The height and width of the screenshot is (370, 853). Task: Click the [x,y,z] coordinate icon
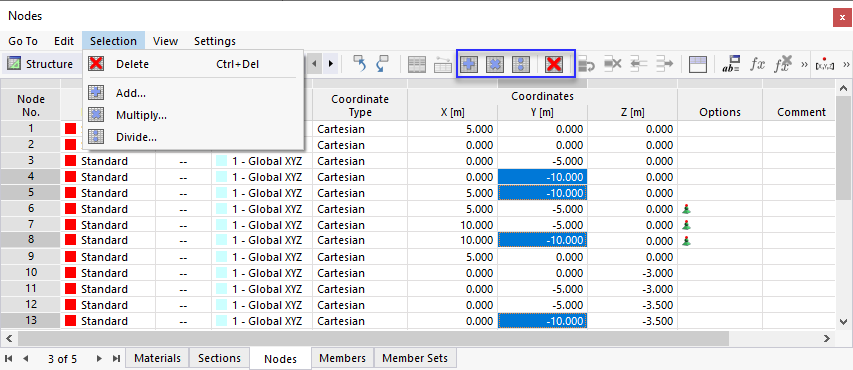(x=826, y=64)
